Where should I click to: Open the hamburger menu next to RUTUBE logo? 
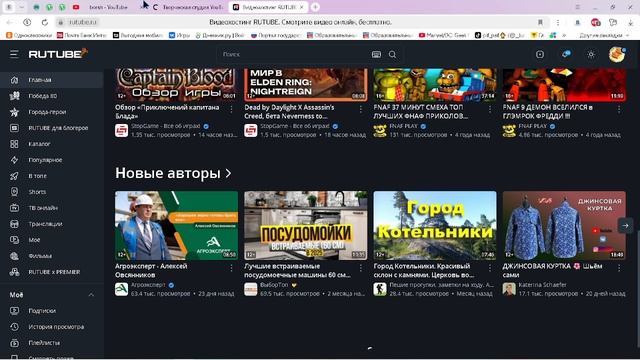click(x=14, y=54)
